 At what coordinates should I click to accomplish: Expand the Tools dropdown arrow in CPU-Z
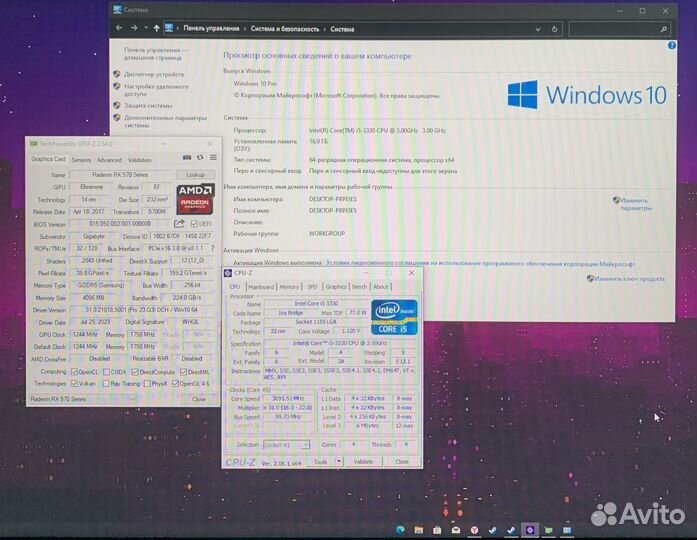(339, 461)
